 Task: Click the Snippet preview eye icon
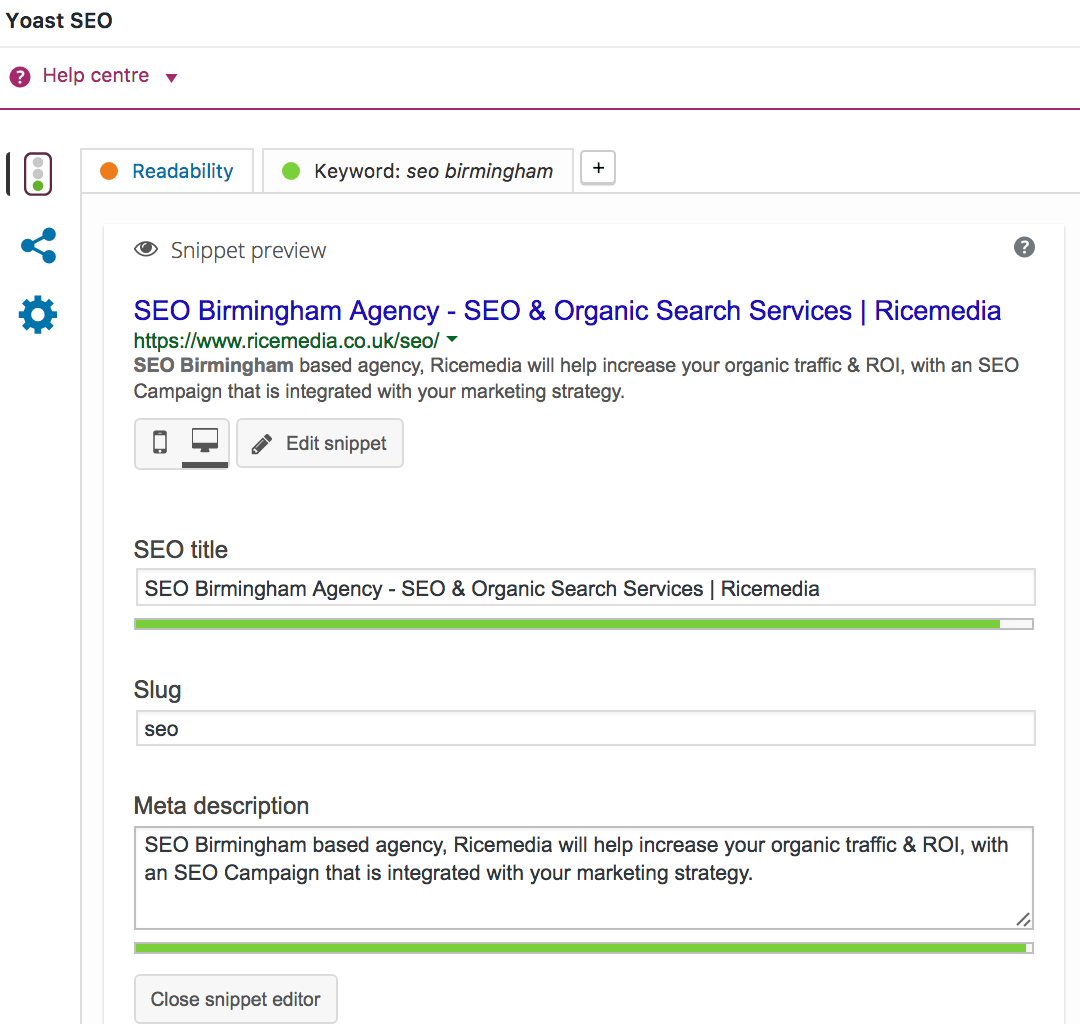[x=146, y=249]
